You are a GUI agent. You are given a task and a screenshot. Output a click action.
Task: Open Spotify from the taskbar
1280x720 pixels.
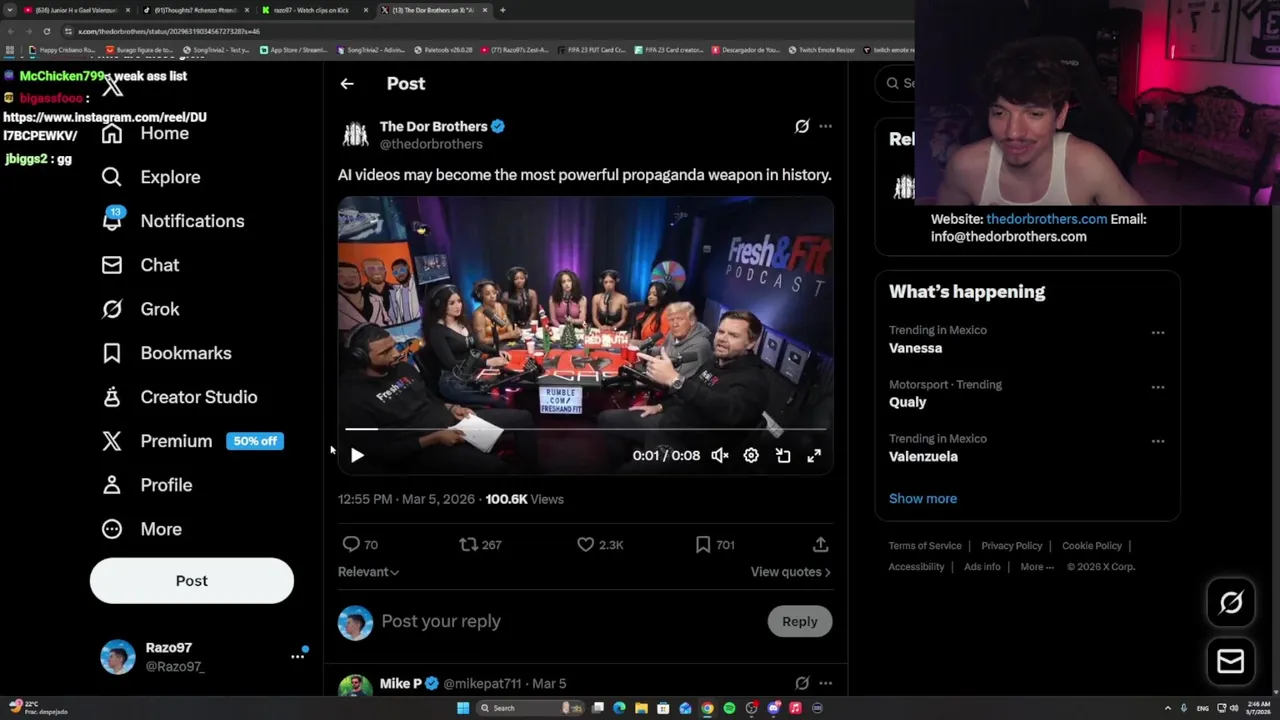pos(729,708)
